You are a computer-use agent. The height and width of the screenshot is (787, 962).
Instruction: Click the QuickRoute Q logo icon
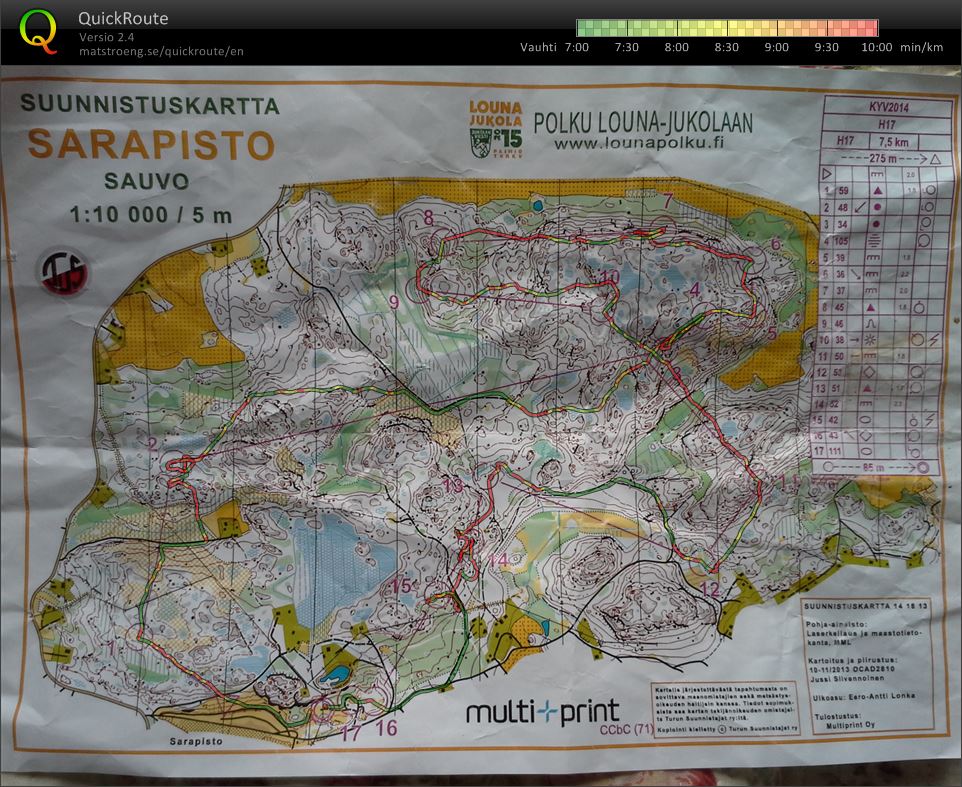[39, 31]
